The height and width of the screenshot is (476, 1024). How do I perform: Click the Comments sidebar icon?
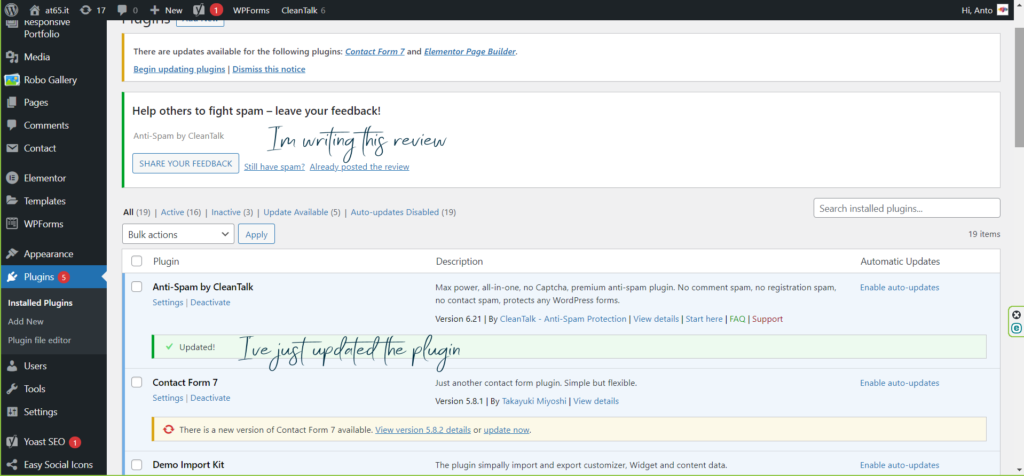point(12,125)
